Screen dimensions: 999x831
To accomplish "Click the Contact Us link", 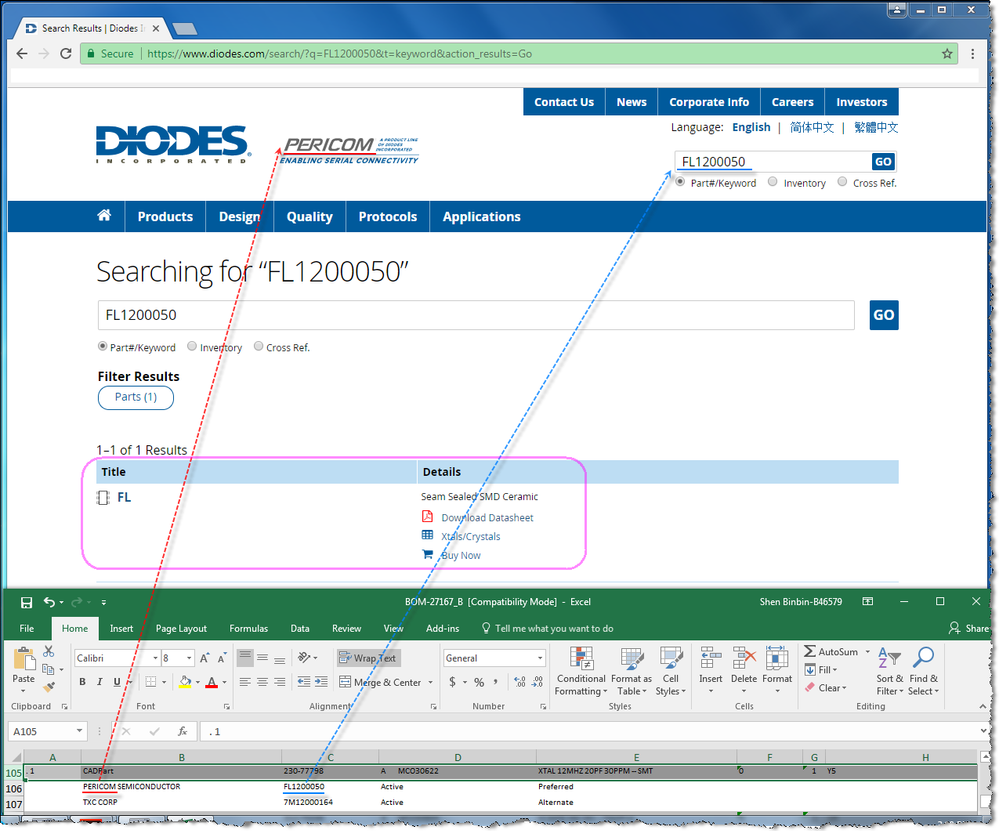I will (564, 102).
